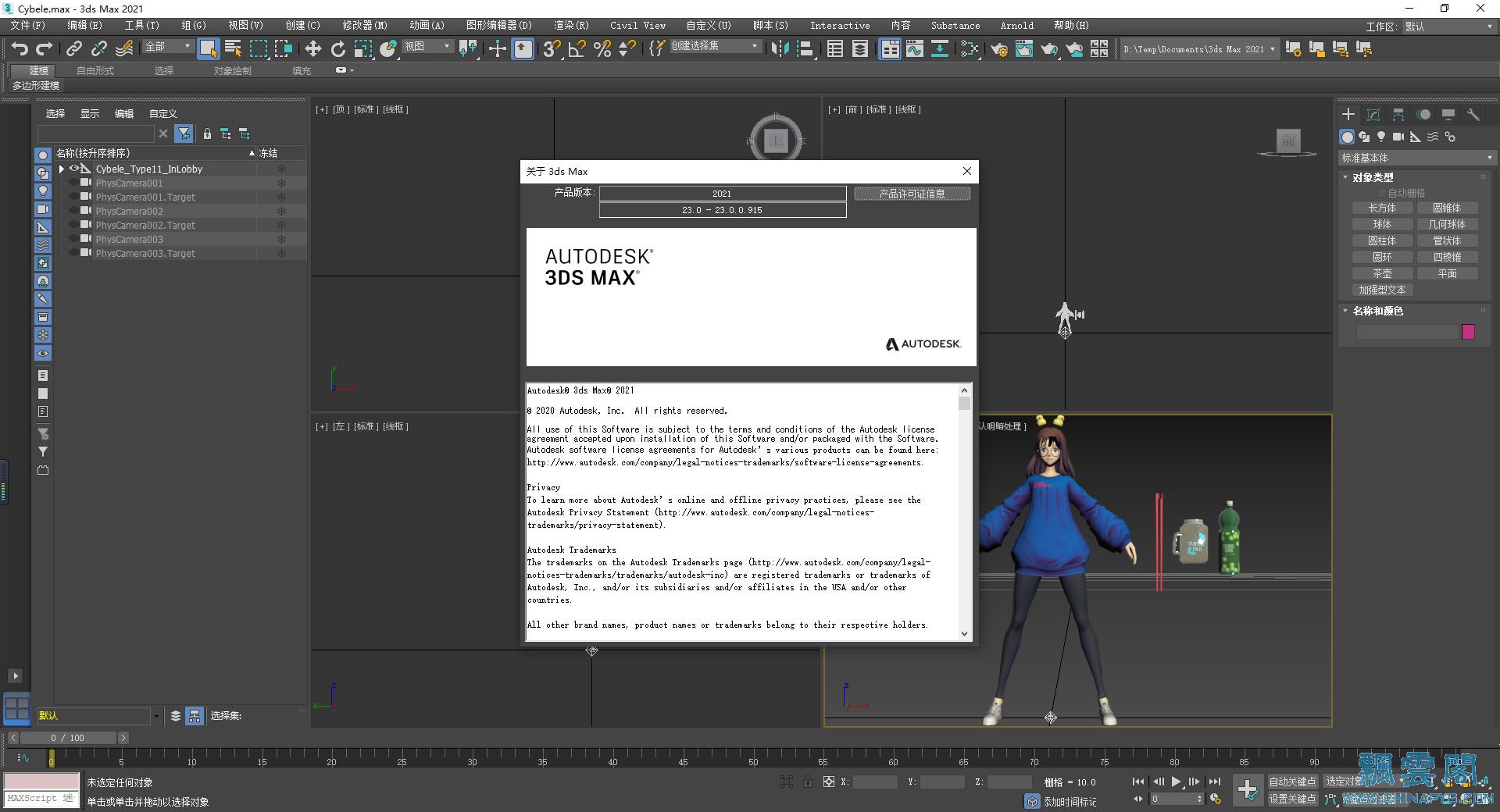Viewport: 1500px width, 812px height.
Task: Click the Render Production teapot icon
Action: [x=1049, y=48]
